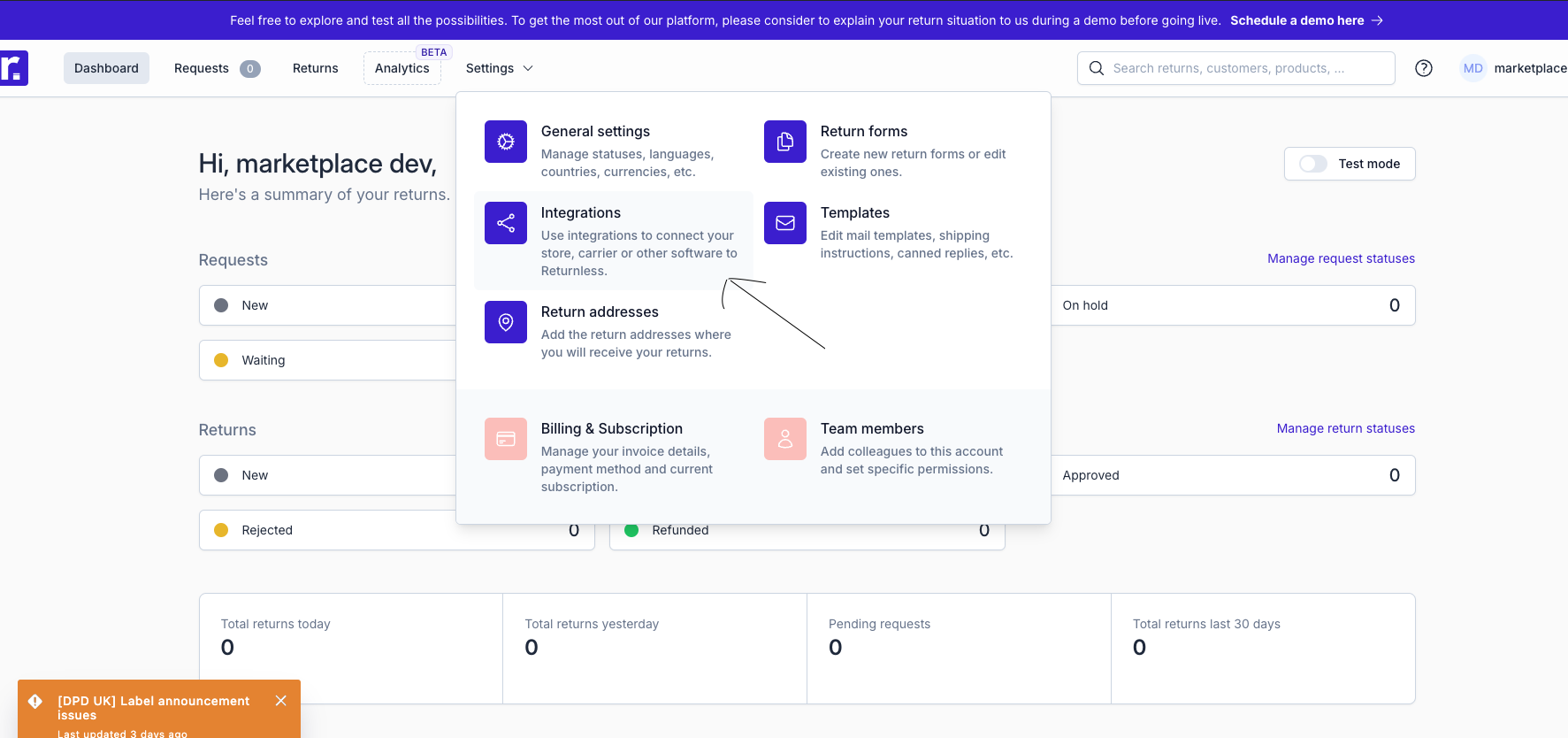The height and width of the screenshot is (738, 1568).
Task: Go to the Analytics beta tab
Action: point(402,68)
